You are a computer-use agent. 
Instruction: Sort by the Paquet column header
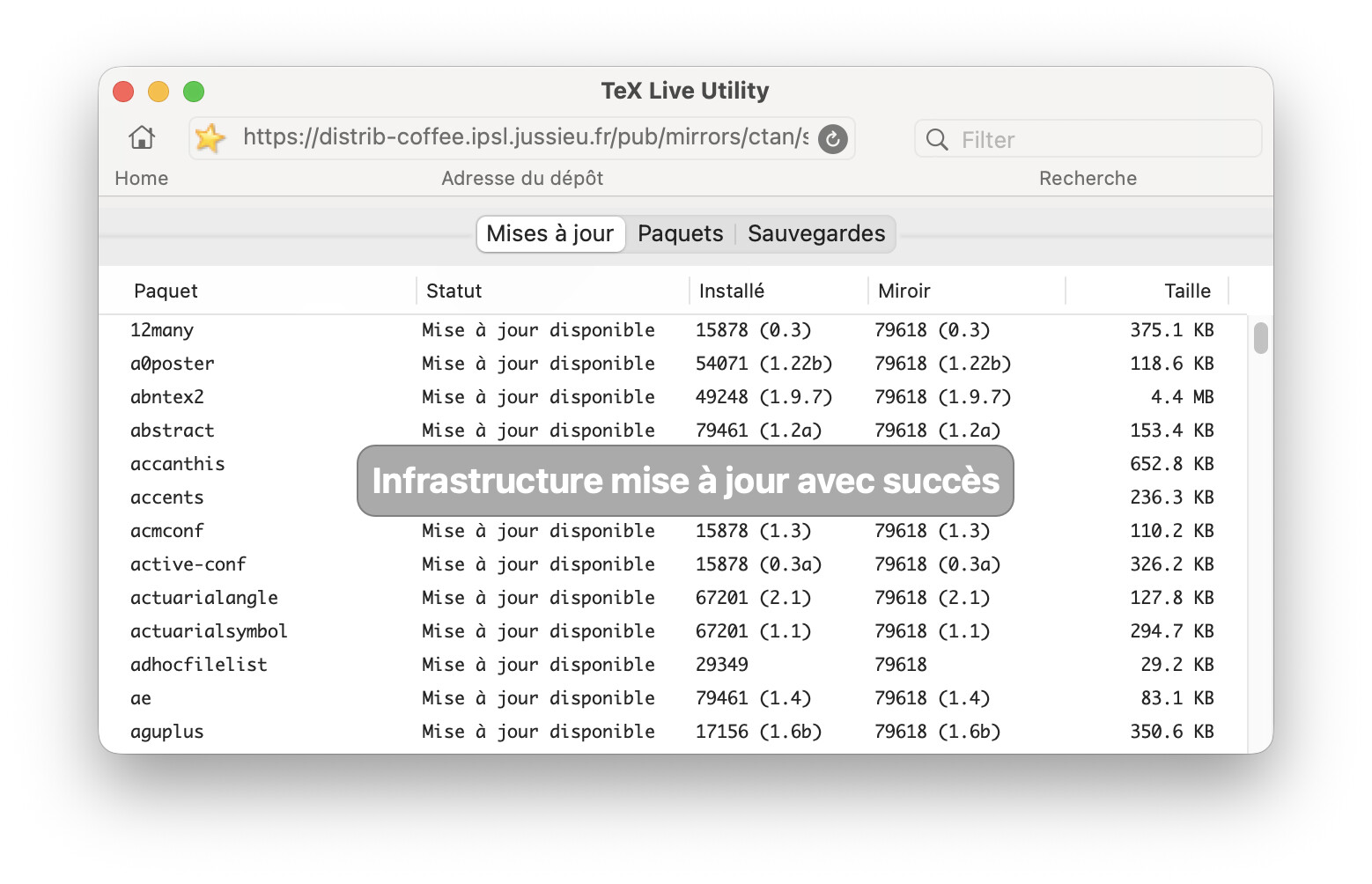(257, 291)
